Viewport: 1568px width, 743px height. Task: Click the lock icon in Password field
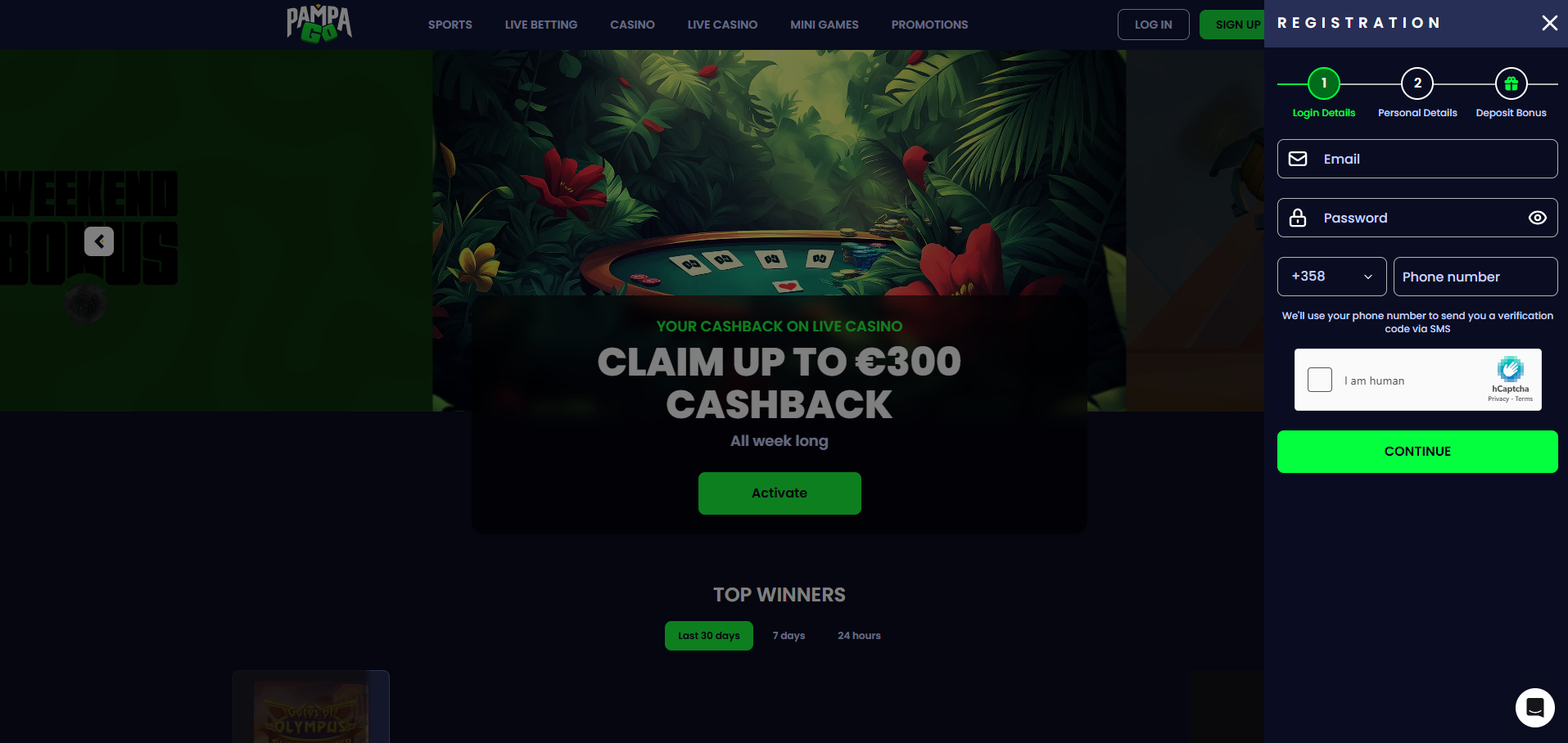coord(1298,218)
